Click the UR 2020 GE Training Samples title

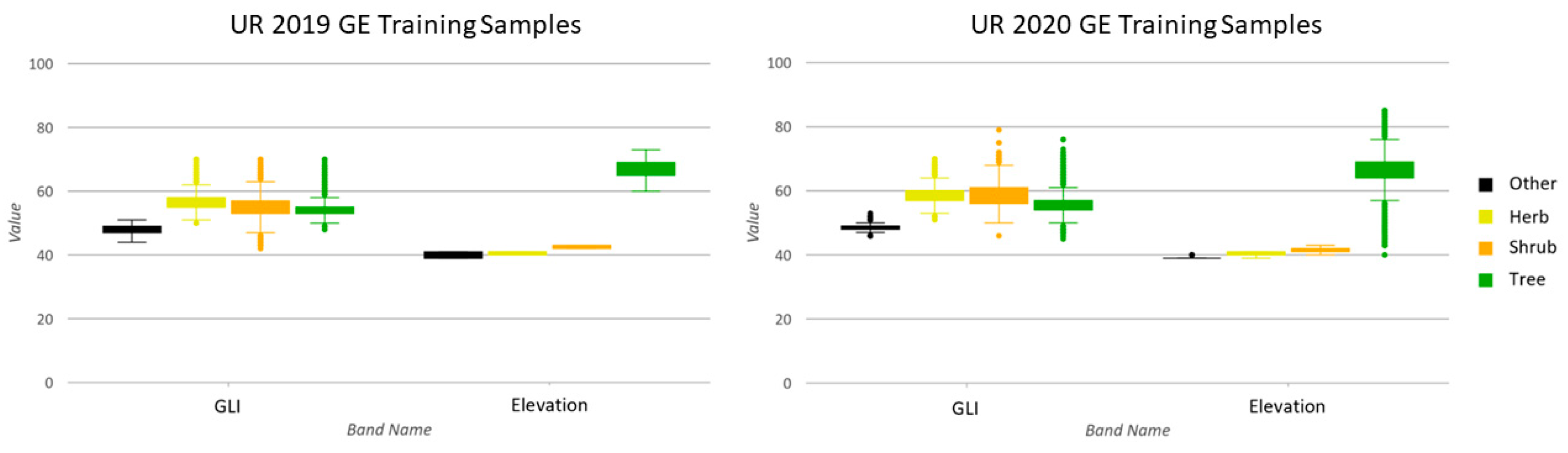1146,26
